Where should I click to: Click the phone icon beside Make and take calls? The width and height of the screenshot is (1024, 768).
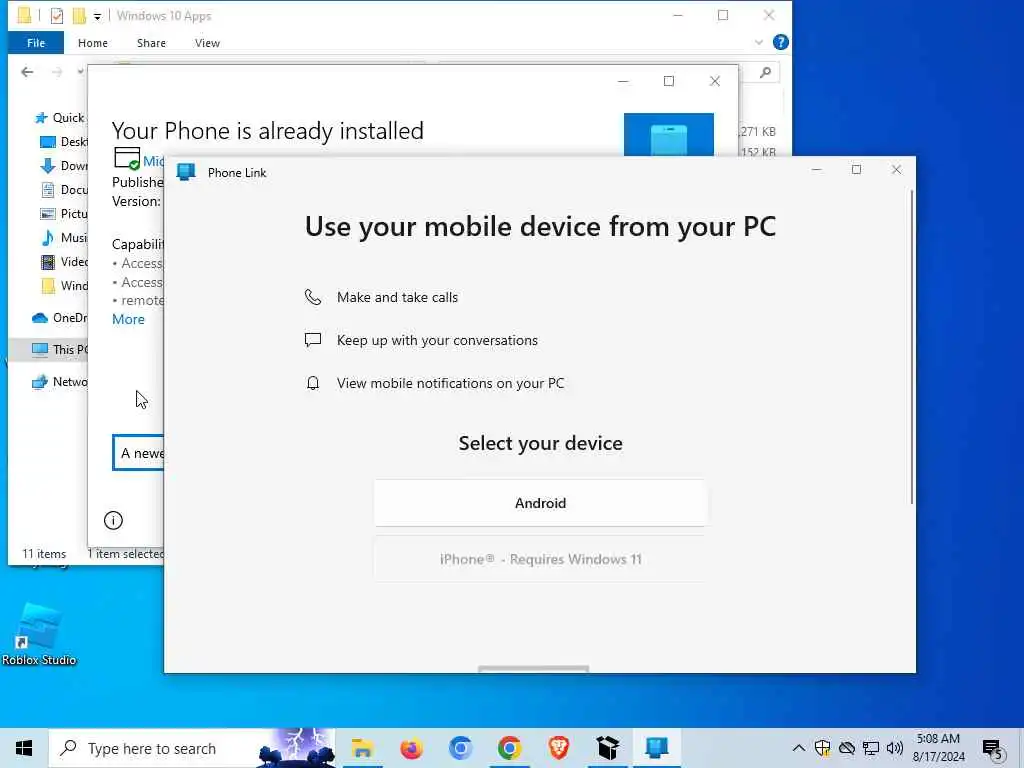click(313, 297)
